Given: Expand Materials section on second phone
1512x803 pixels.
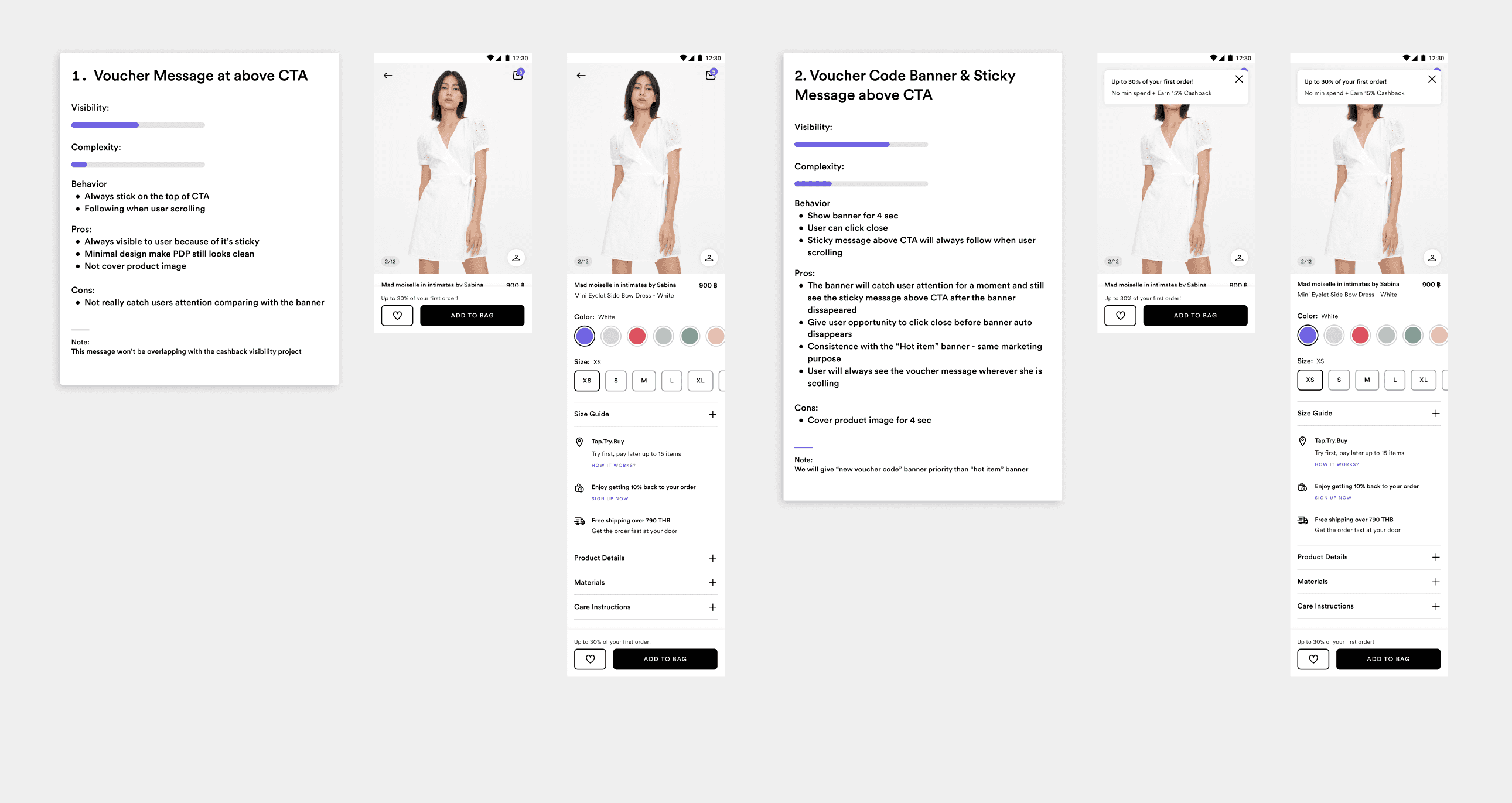Looking at the screenshot, I should (646, 582).
